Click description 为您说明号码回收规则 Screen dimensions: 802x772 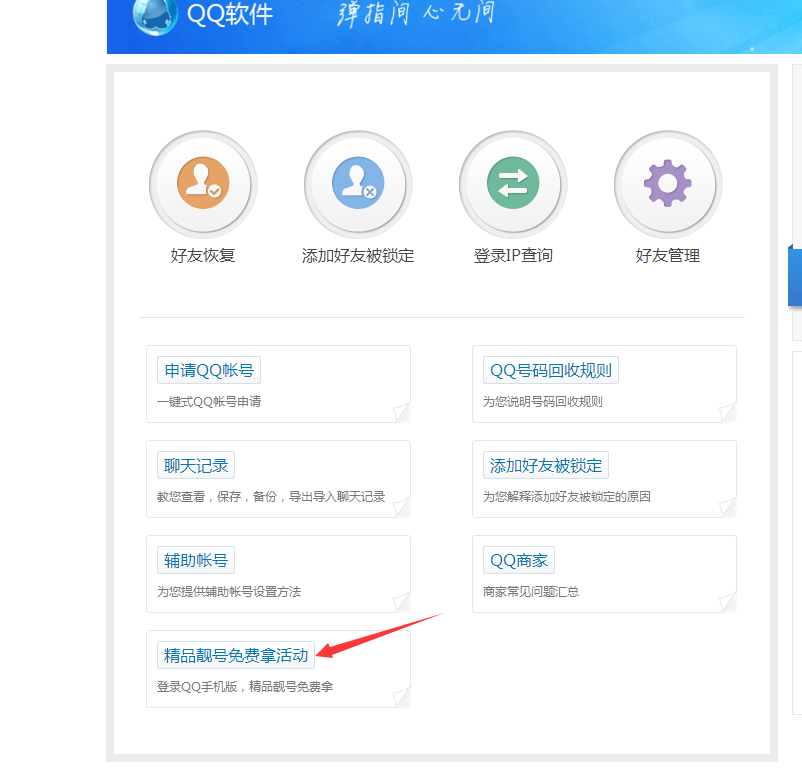543,402
